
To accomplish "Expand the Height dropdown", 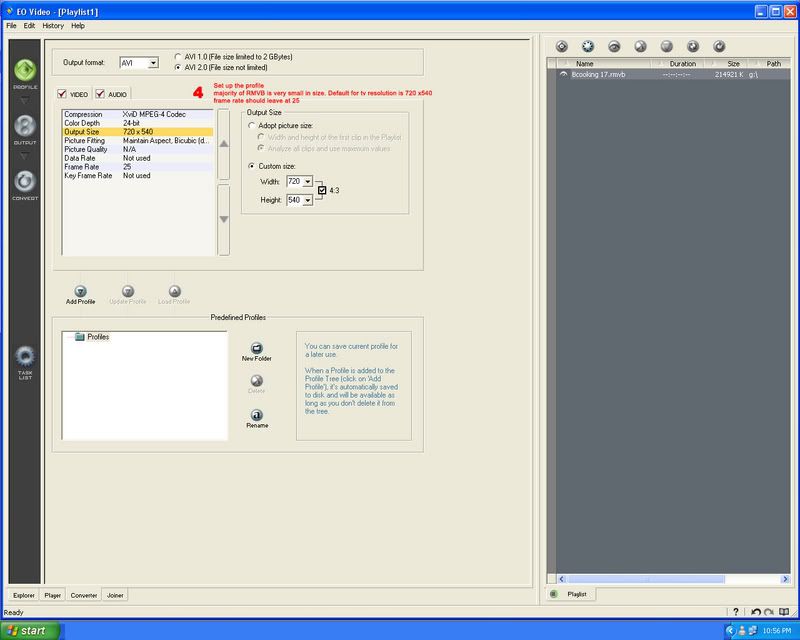I will 308,200.
